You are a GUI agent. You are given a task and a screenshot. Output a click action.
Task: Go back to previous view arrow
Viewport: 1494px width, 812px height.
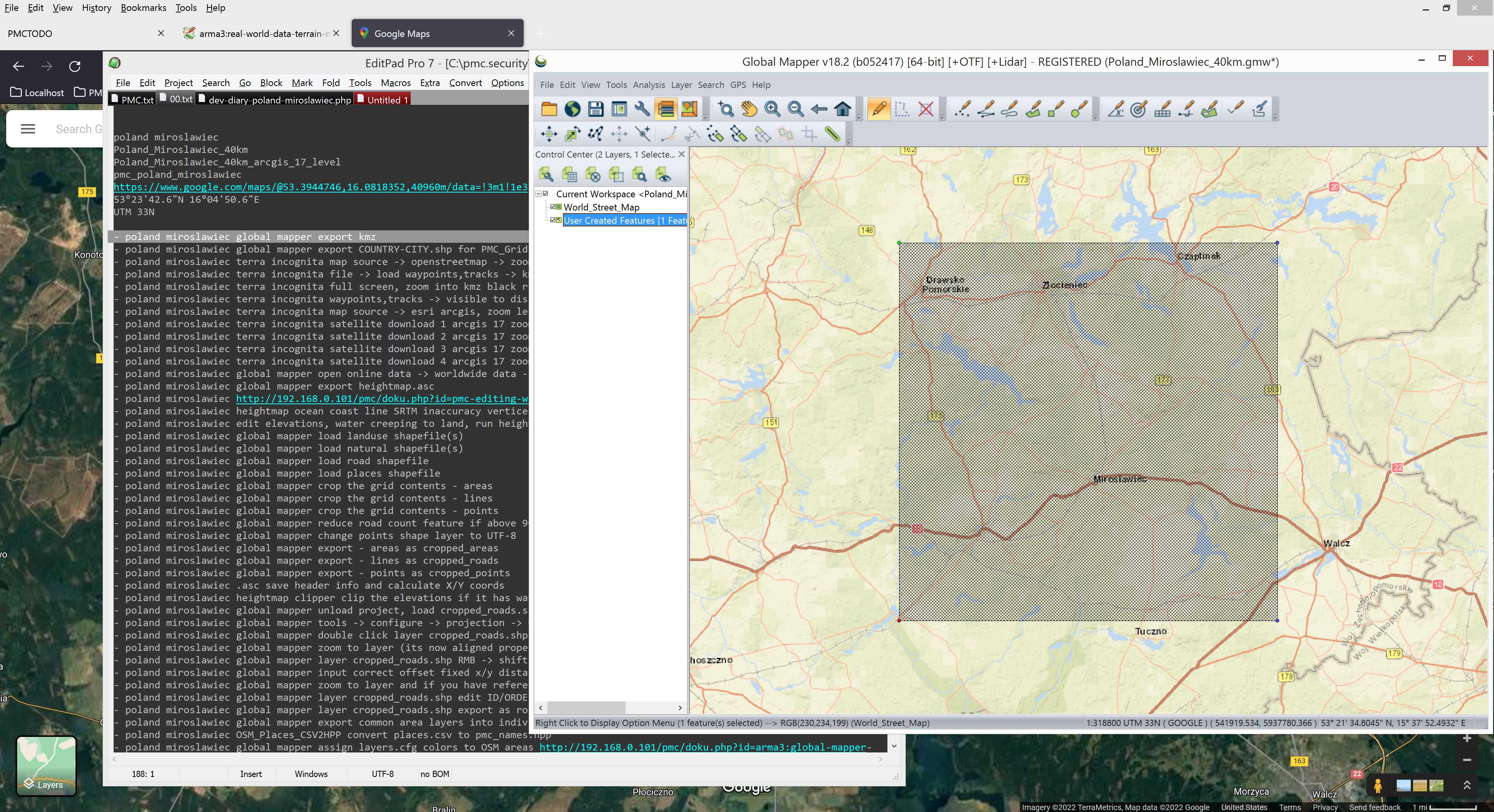[819, 109]
